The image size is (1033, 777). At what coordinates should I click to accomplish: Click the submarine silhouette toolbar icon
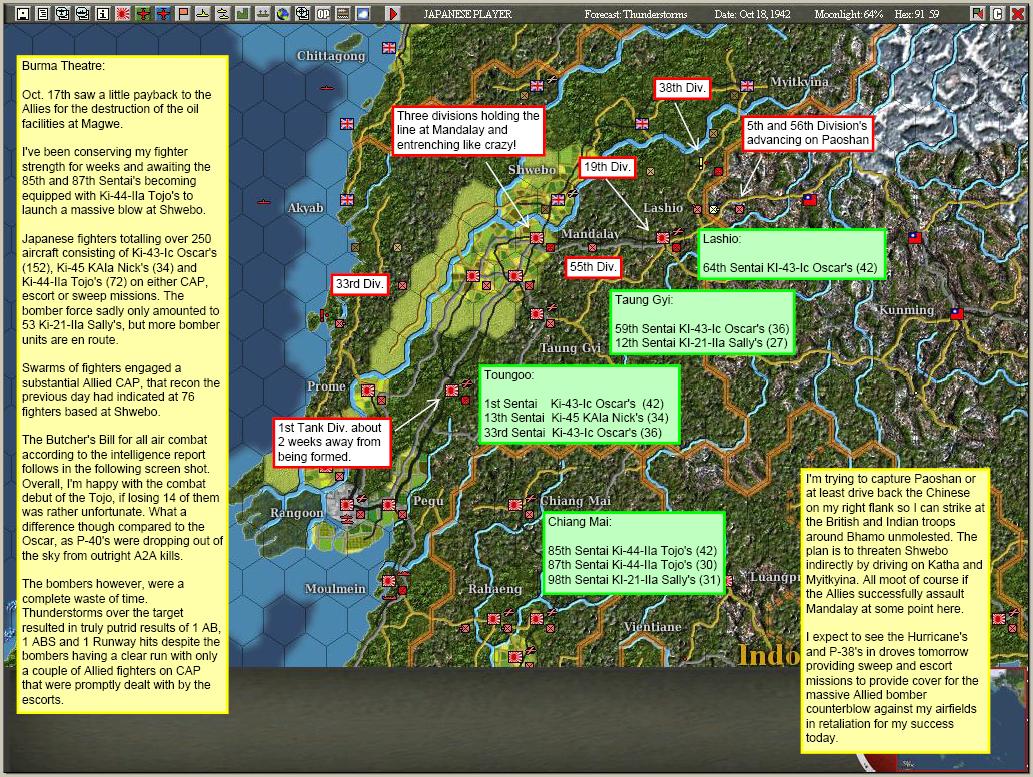(203, 13)
